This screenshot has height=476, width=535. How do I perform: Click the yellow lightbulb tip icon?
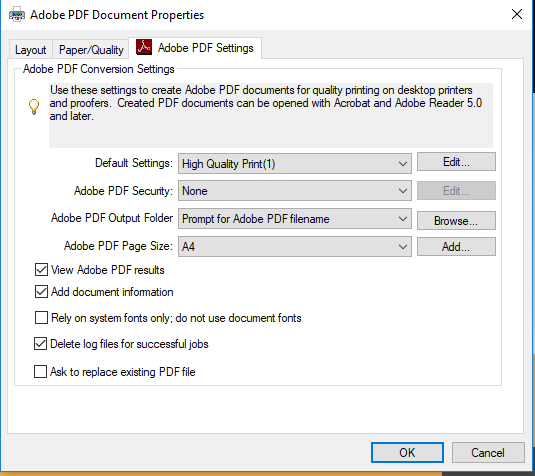(x=34, y=106)
